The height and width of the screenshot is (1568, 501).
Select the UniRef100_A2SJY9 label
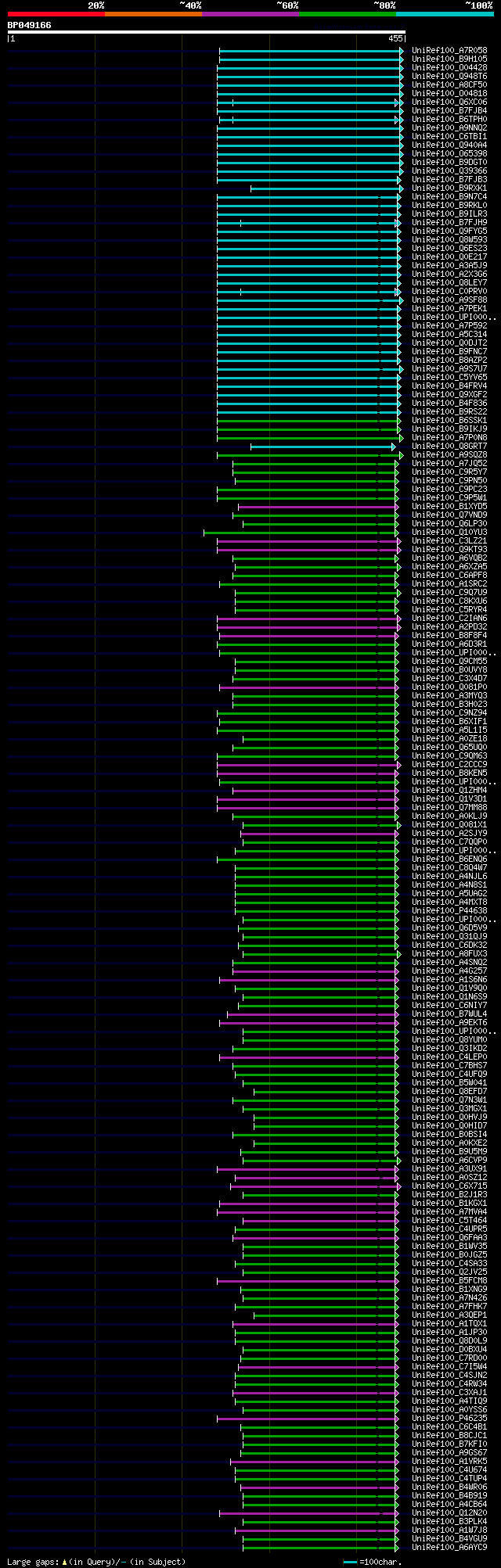[449, 834]
